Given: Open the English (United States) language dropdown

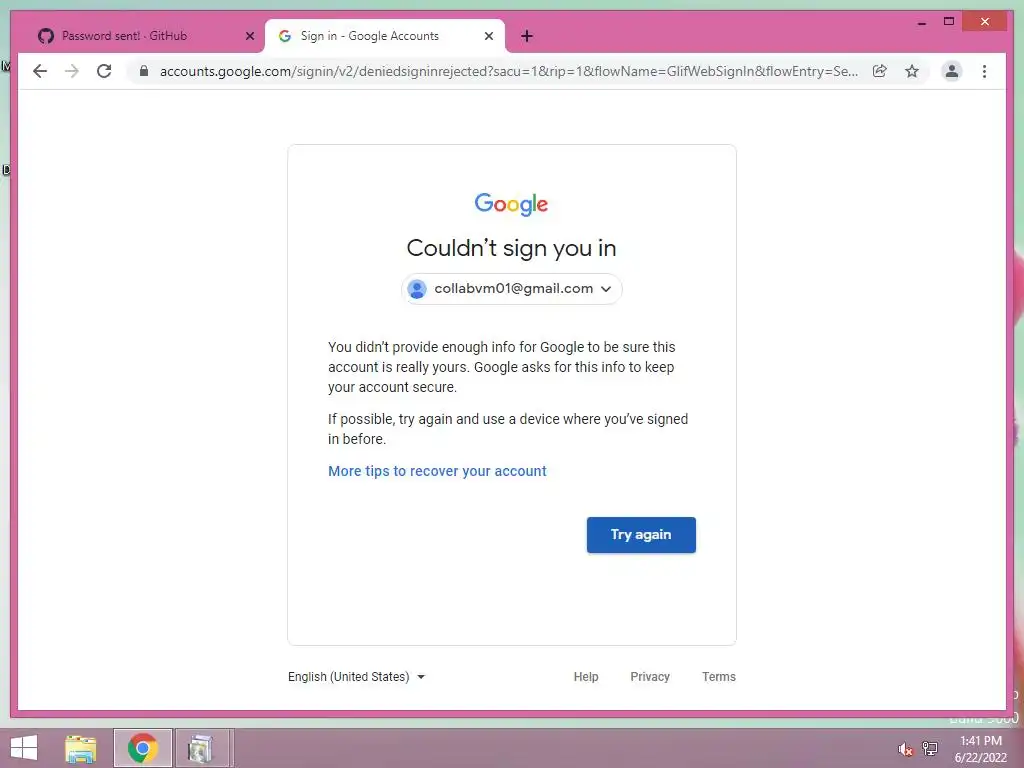Looking at the screenshot, I should (x=357, y=677).
